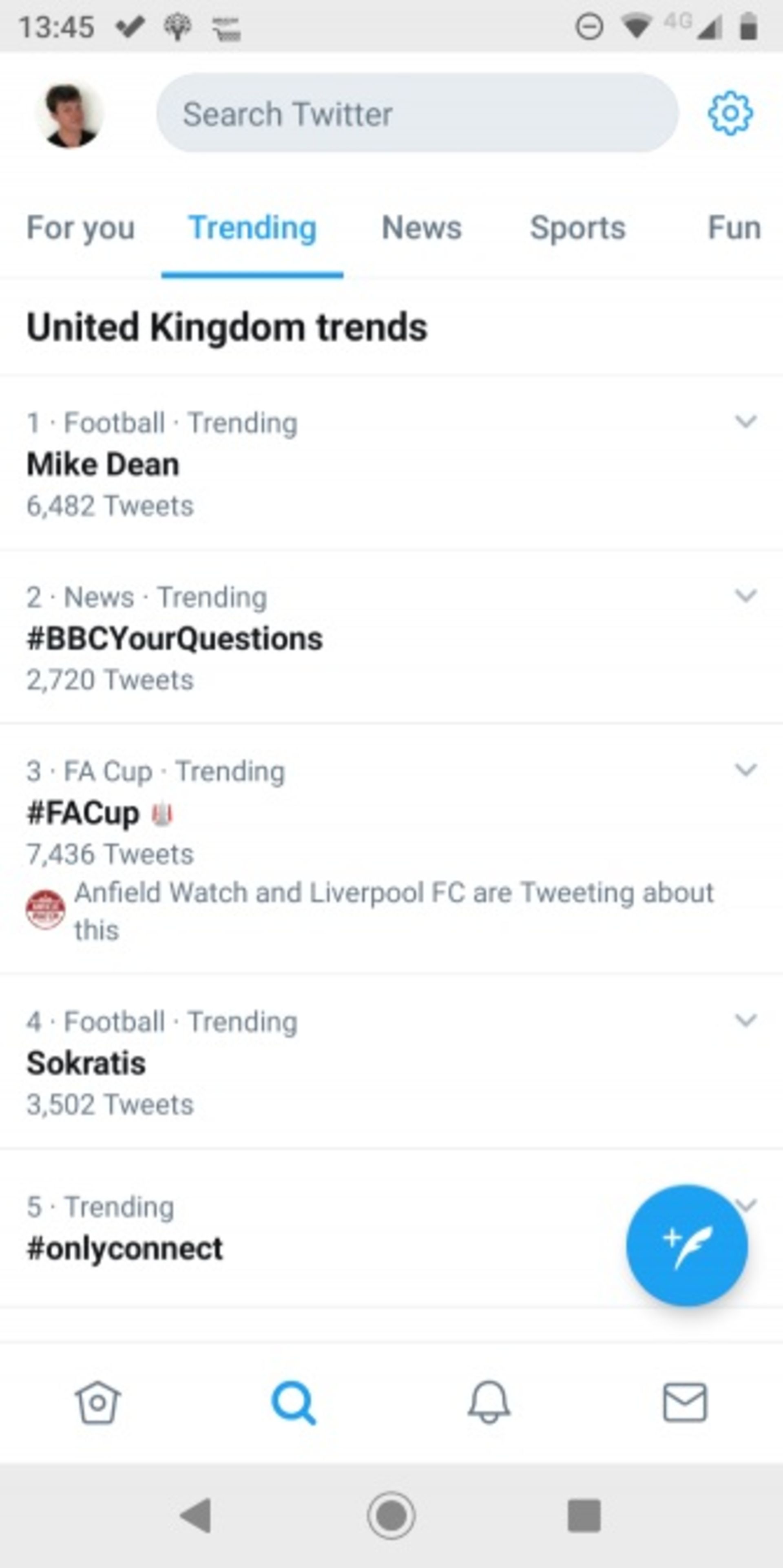Expand options chevron for Mike Dean trend

(746, 421)
